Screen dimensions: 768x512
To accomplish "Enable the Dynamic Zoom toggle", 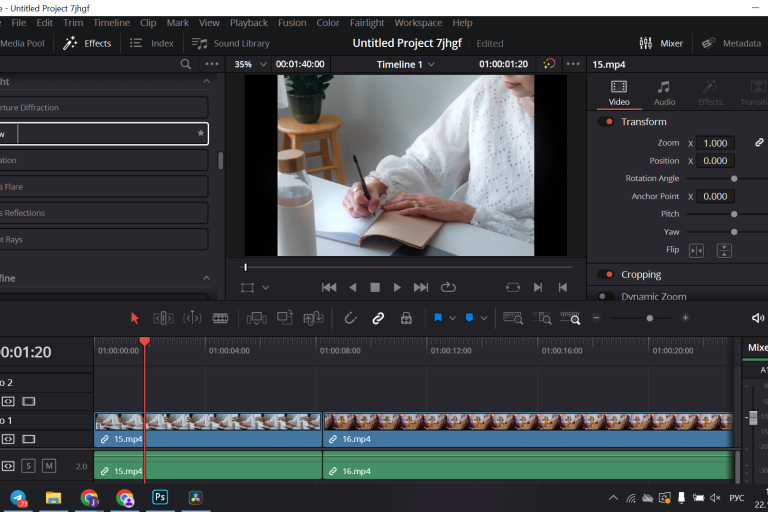I will (x=606, y=296).
